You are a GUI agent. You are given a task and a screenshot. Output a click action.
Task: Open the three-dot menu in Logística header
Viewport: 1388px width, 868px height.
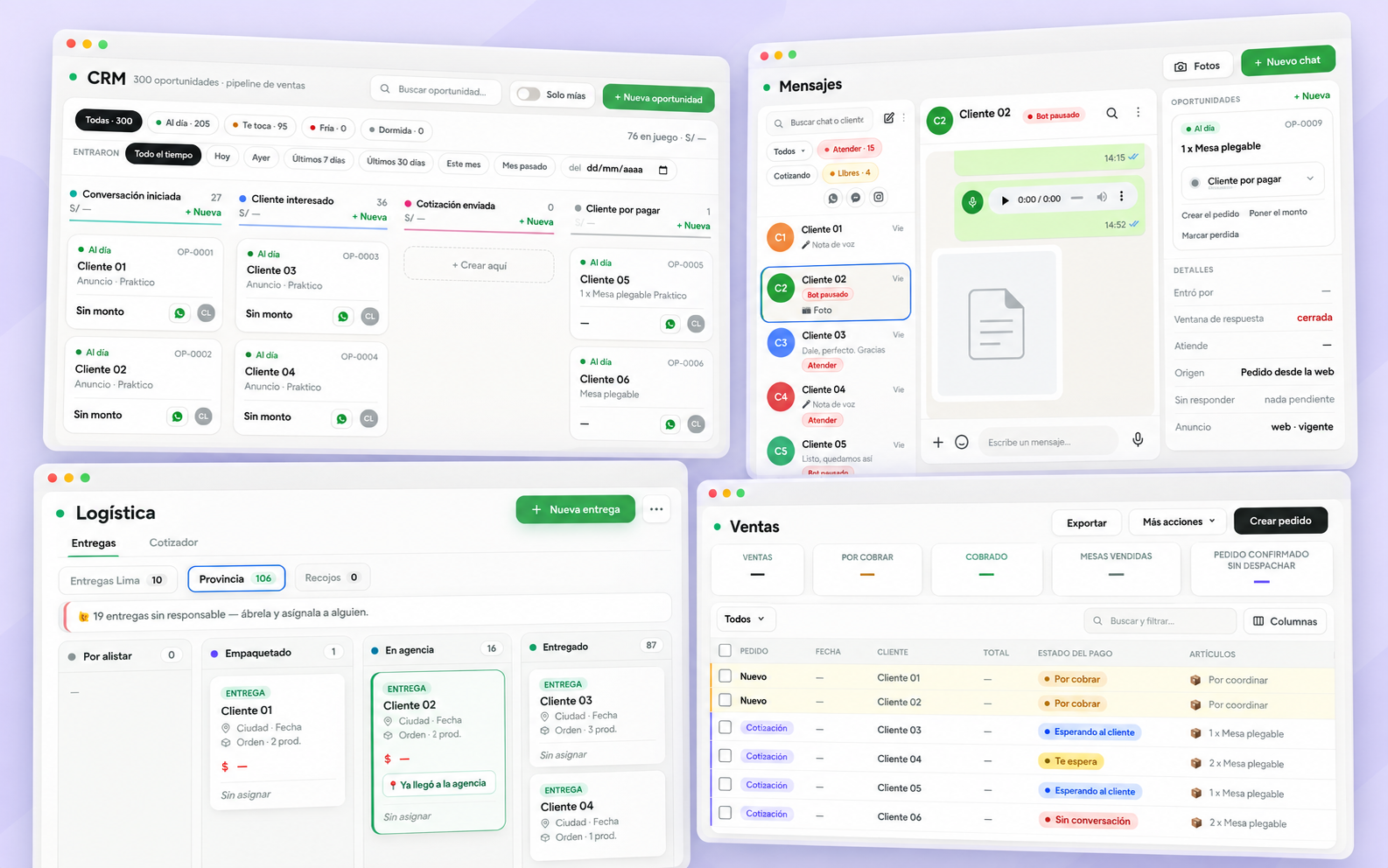[x=656, y=508]
